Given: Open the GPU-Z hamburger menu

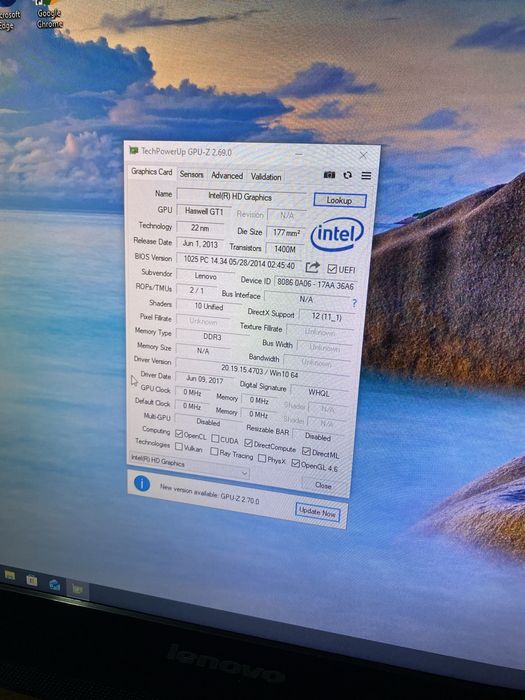Looking at the screenshot, I should coord(366,175).
